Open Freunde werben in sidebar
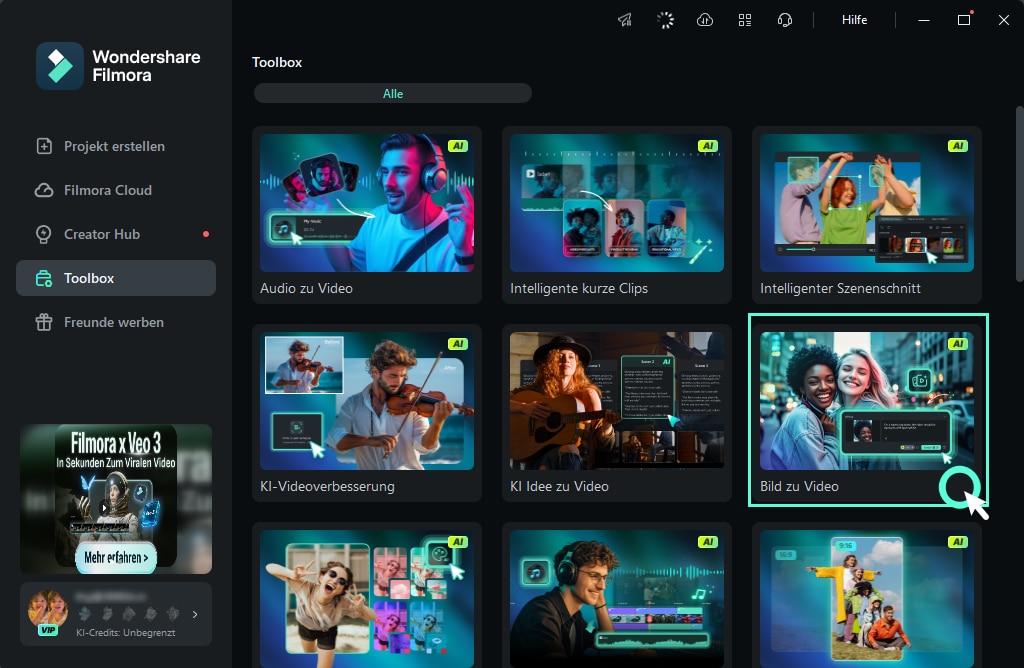 [116, 322]
